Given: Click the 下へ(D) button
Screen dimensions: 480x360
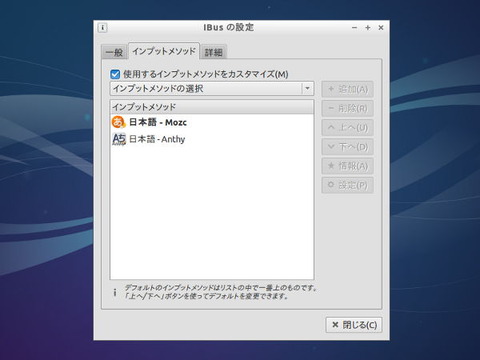Looking at the screenshot, I should click(x=347, y=147).
